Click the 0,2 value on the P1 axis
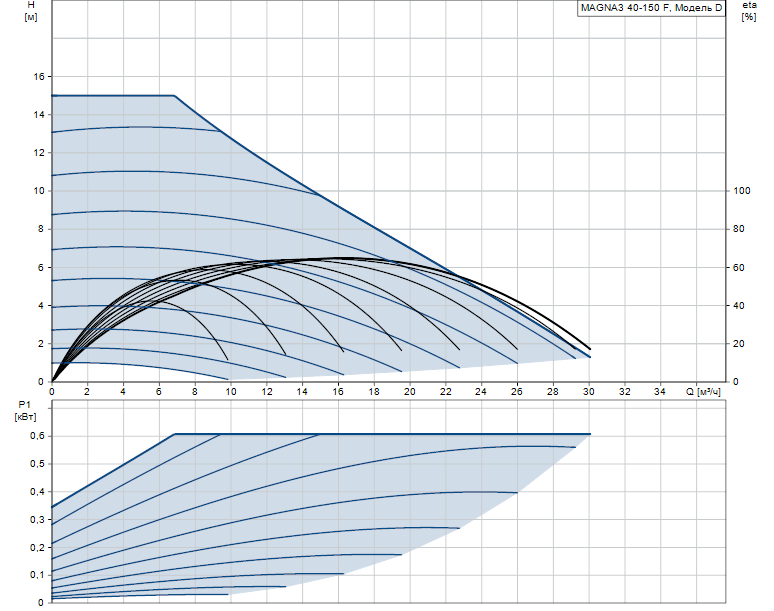The height and width of the screenshot is (611, 774). coord(38,547)
